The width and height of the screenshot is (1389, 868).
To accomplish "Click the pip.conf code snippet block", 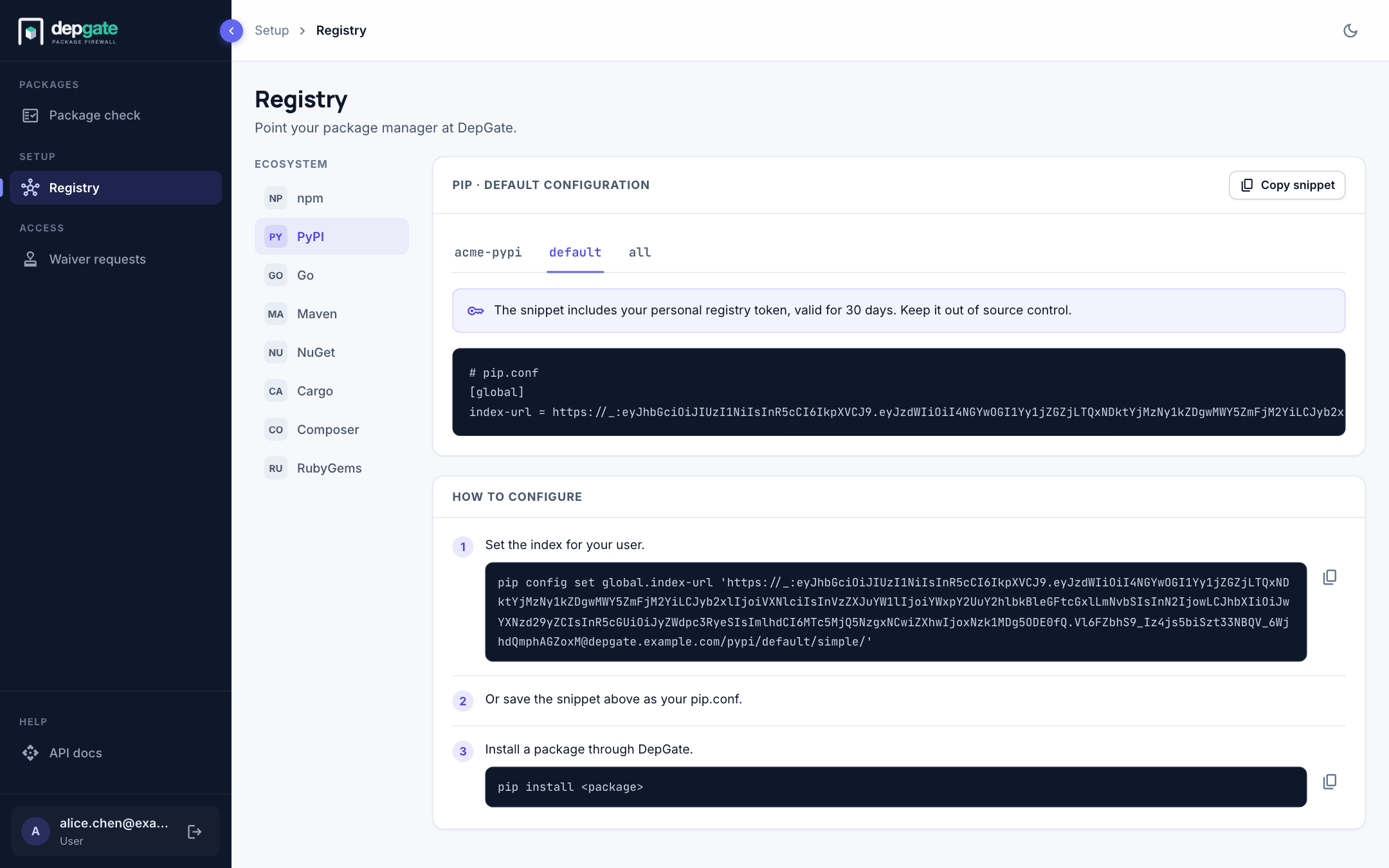I will tap(898, 392).
